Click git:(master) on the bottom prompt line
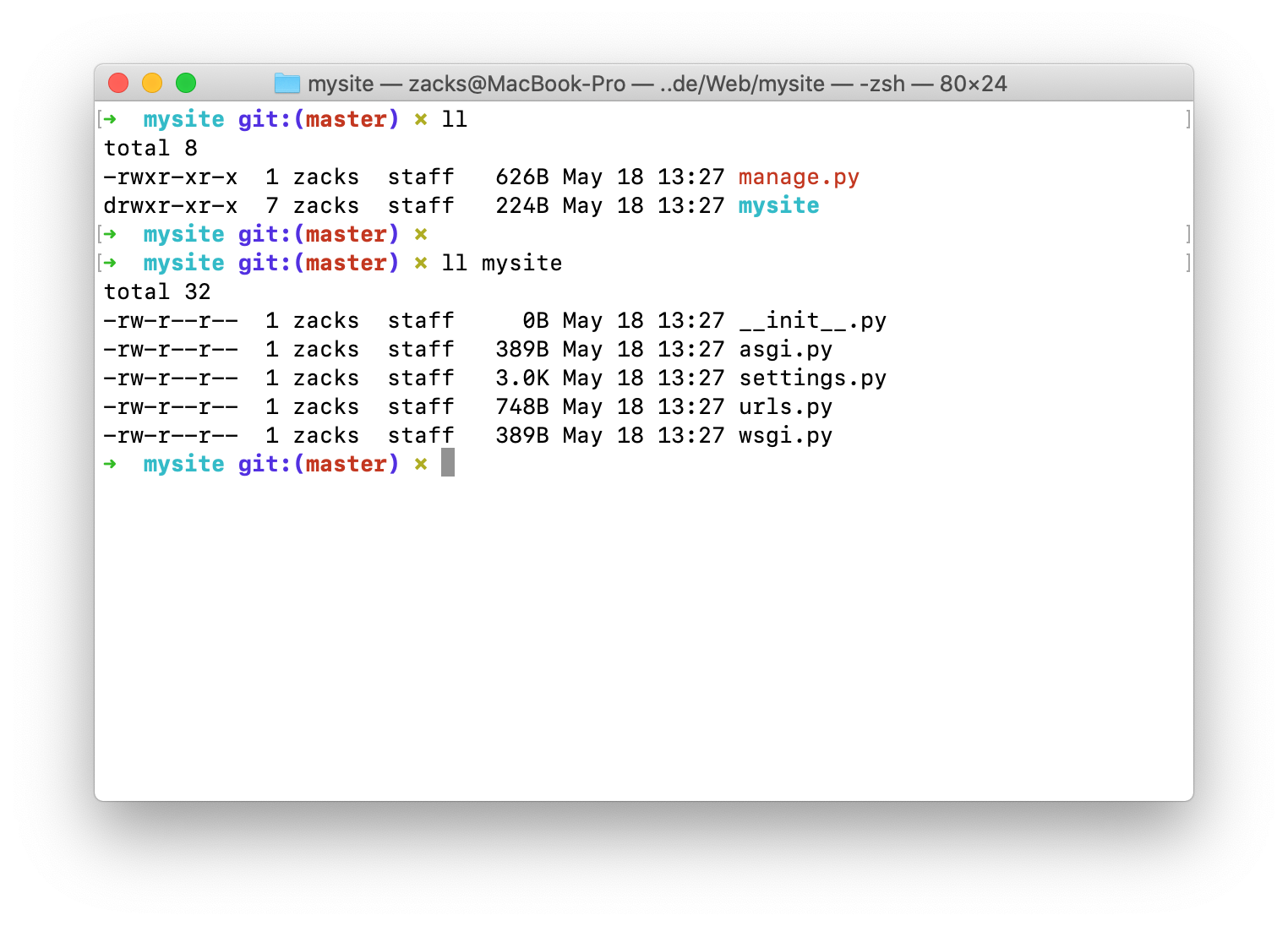Image resolution: width=1288 pixels, height=926 pixels. (319, 464)
